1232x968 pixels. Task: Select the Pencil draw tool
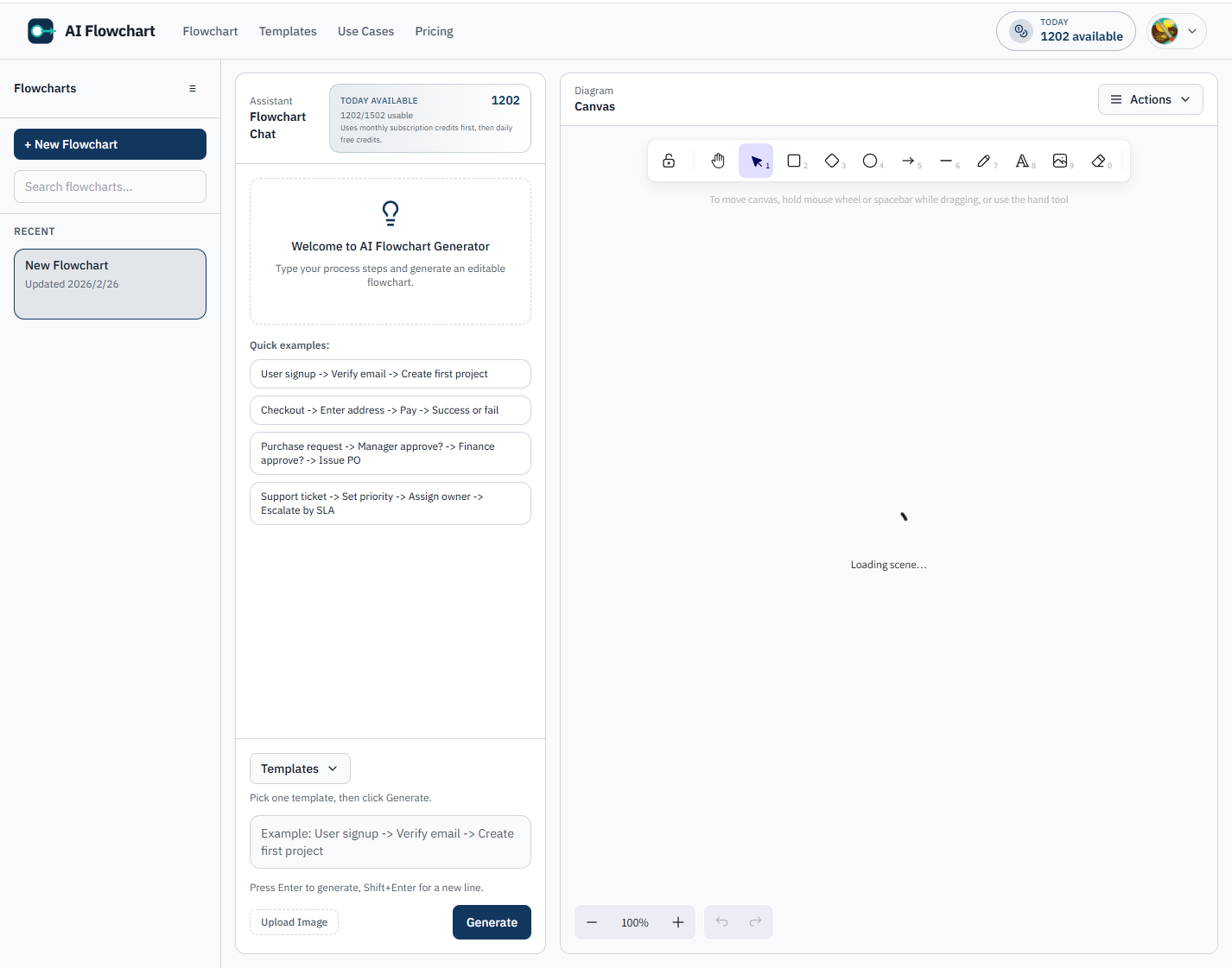(984, 161)
